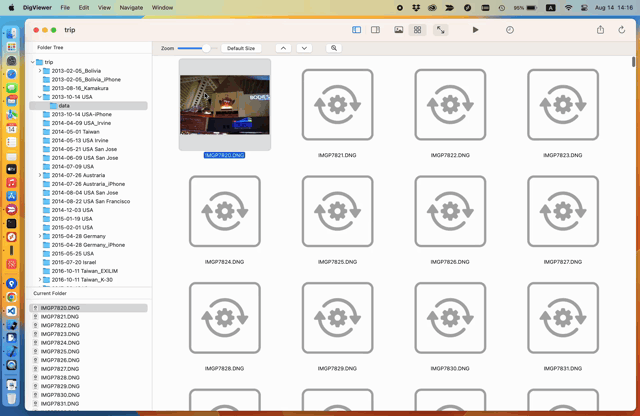
Task: Select the IMGP7822.DNG thumbnail
Action: coord(450,106)
